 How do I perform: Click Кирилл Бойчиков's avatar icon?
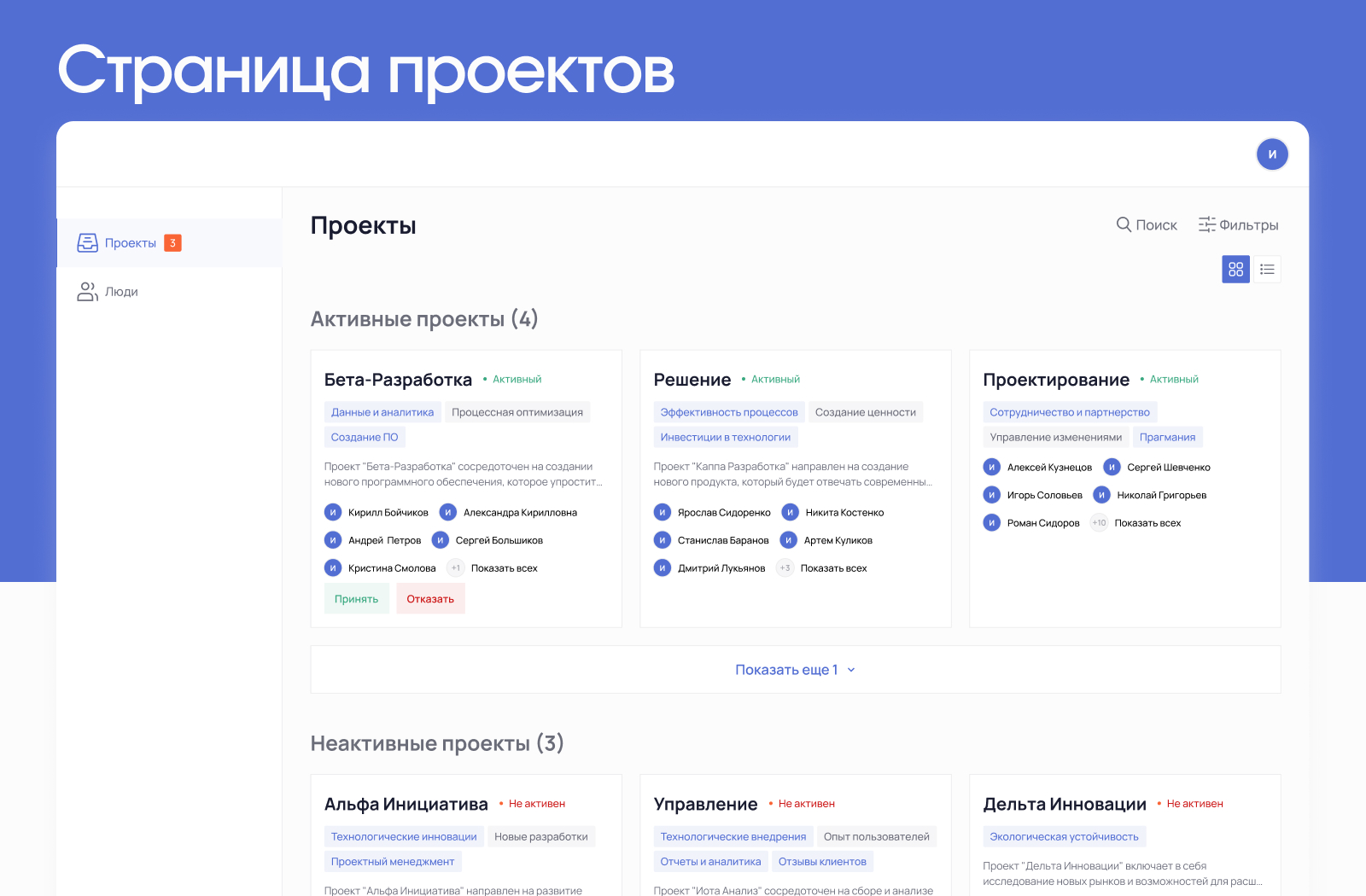(333, 513)
